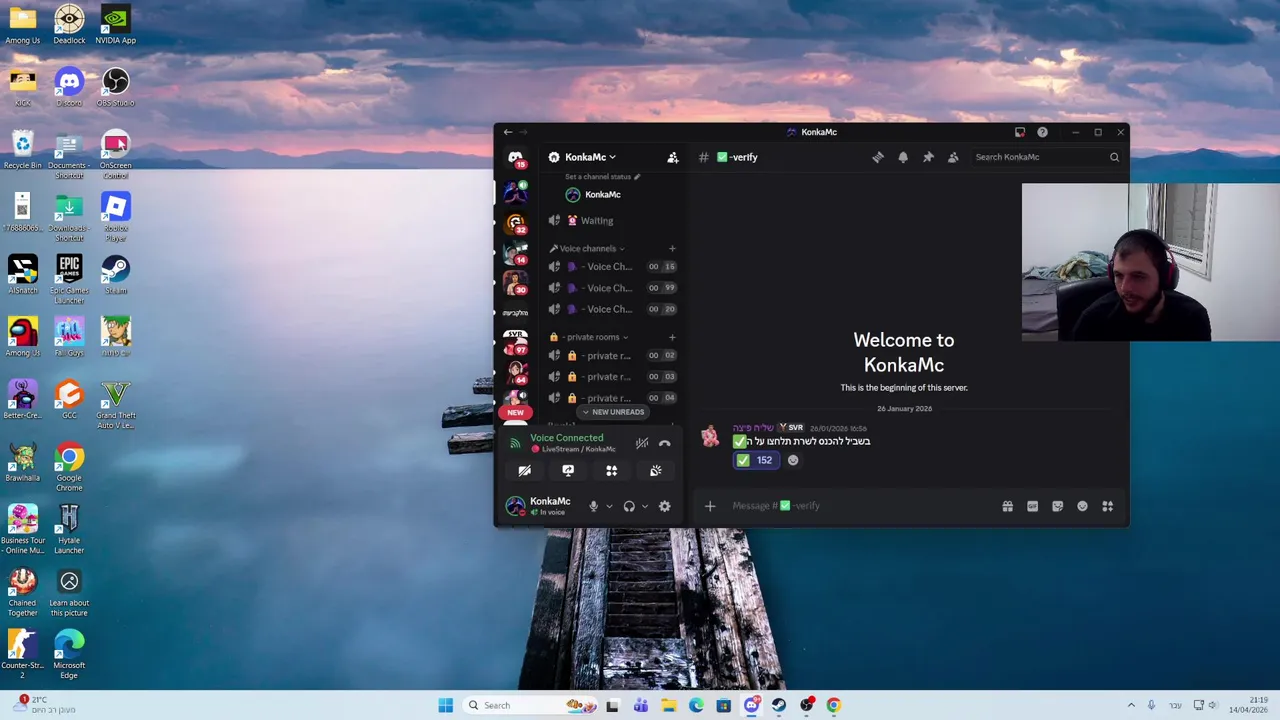Open Discord user settings gear
This screenshot has width=1280, height=720.
point(664,506)
